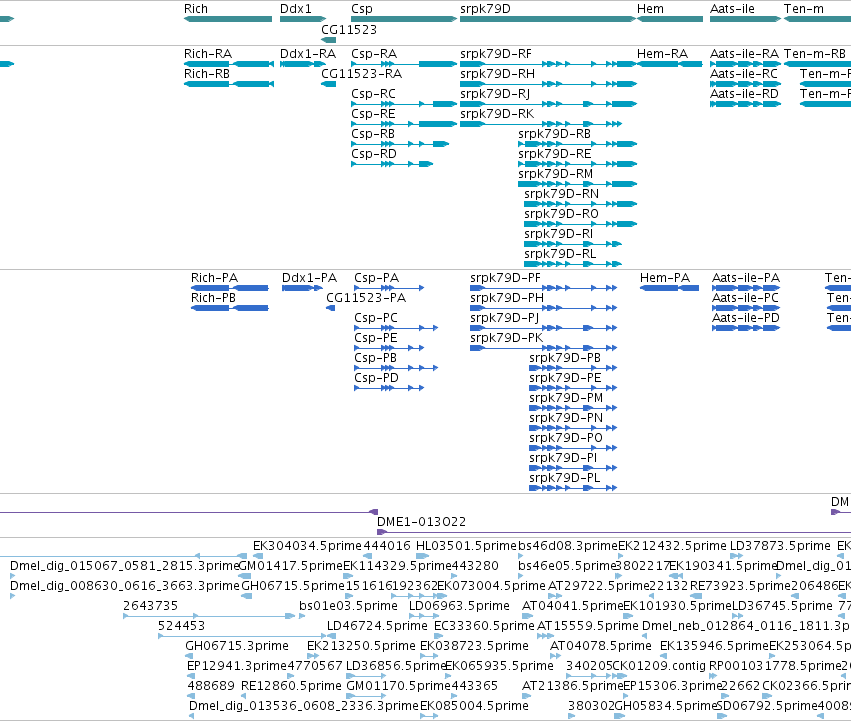This screenshot has height=721, width=851.
Task: Select the Ten-m gene label
Action: [804, 9]
